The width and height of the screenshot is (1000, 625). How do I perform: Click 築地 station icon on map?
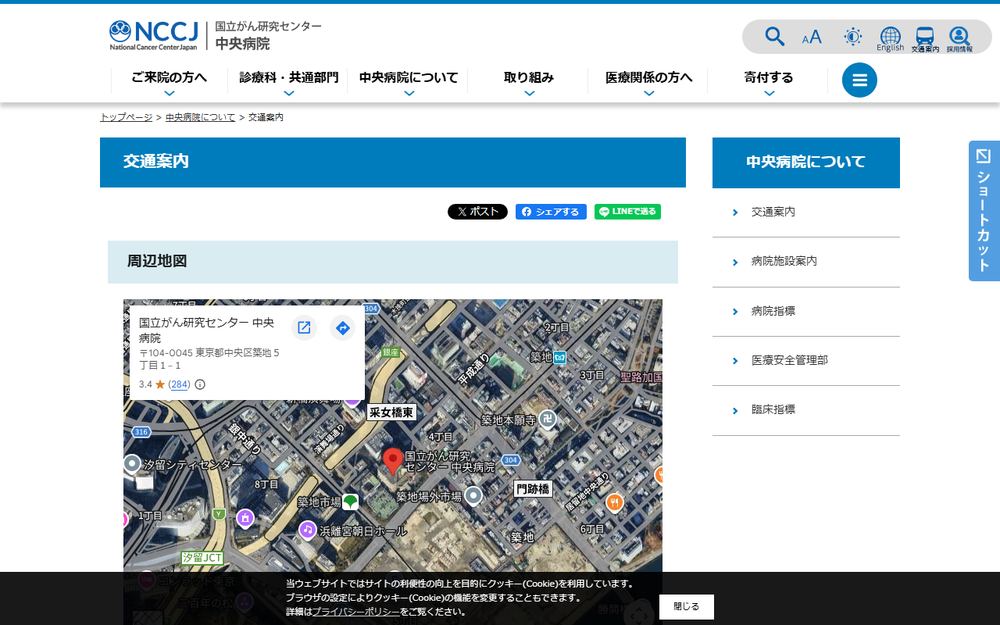pos(560,357)
